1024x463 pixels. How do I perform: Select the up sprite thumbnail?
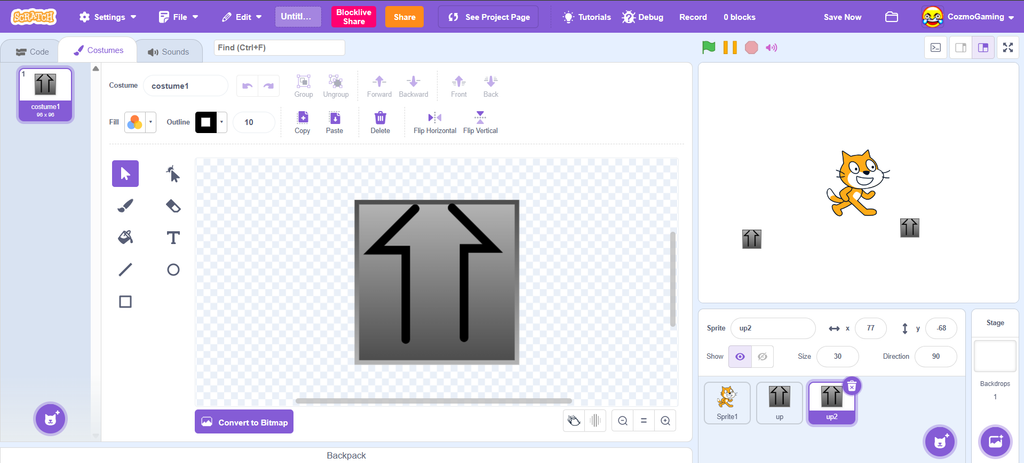780,402
